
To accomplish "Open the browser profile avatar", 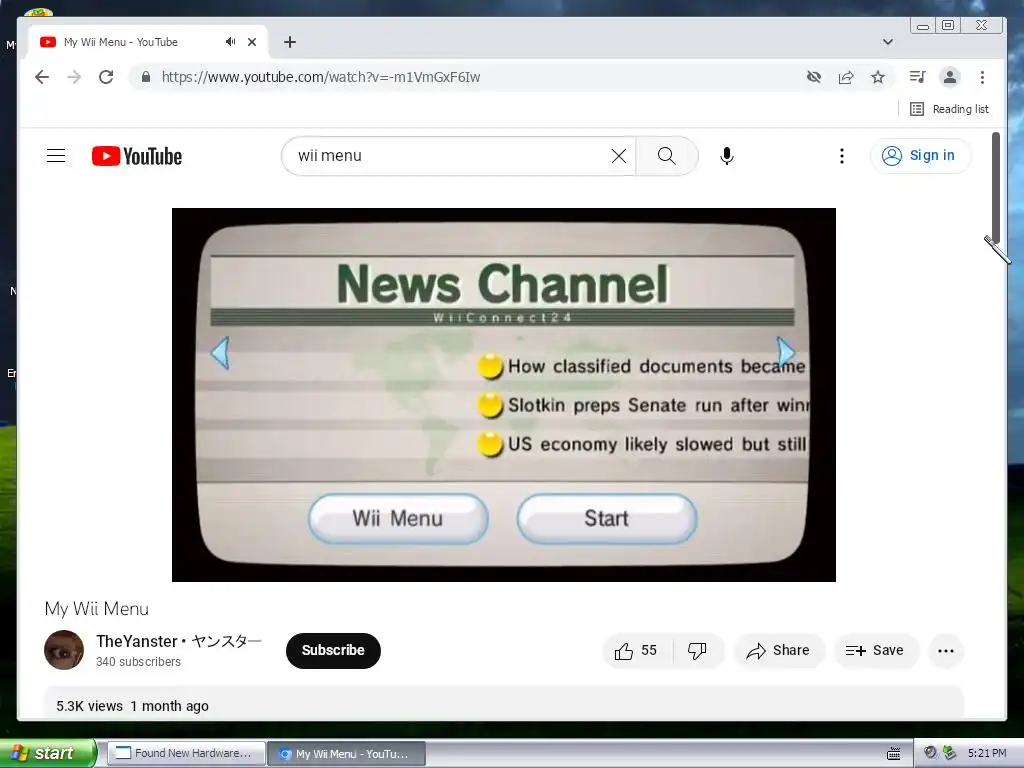I will [950, 77].
